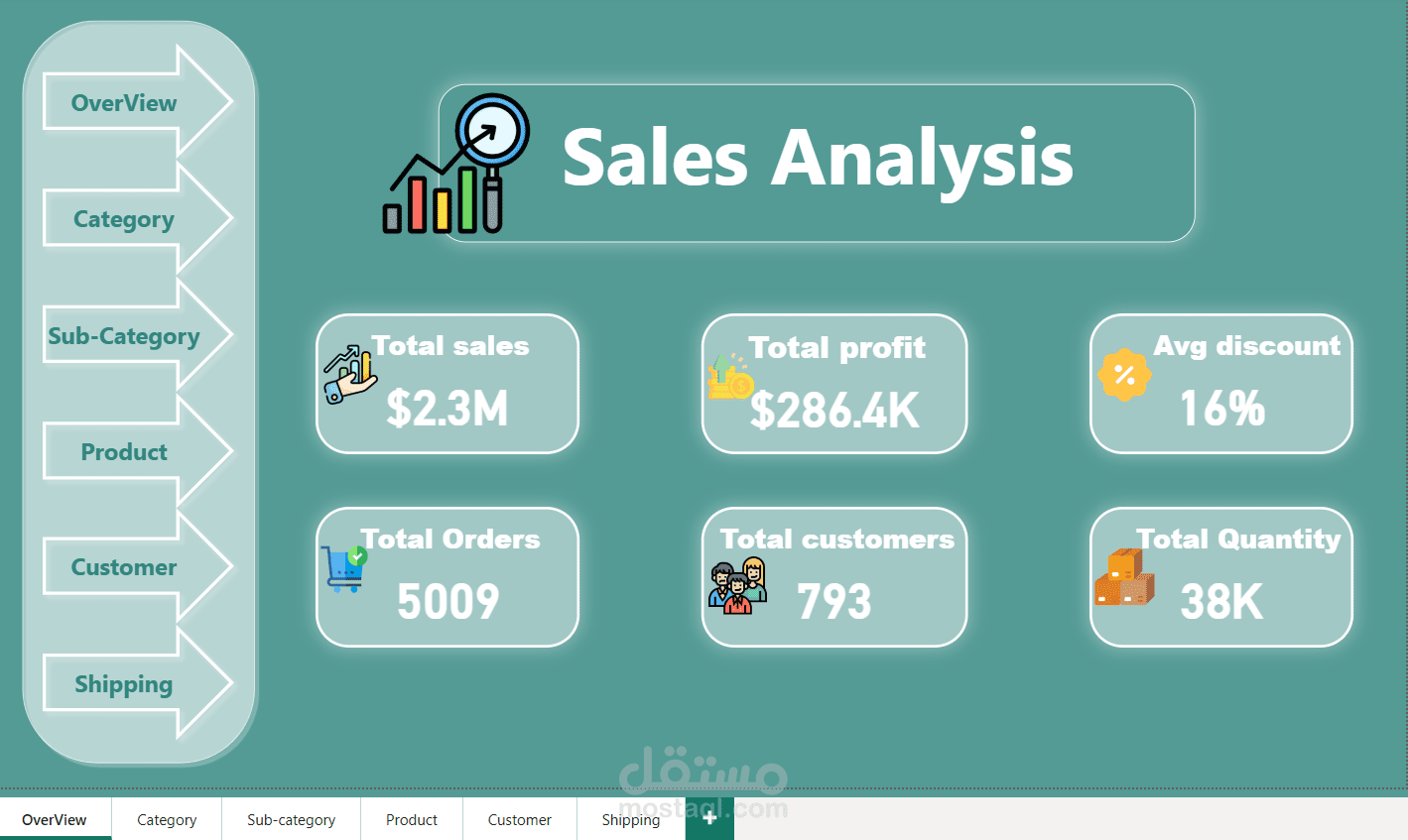Click the coins stack profit icon
This screenshot has width=1408, height=840.
(730, 377)
